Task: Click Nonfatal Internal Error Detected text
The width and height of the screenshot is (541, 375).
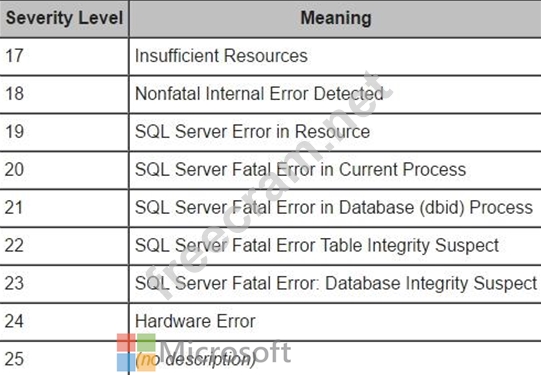Action: tap(259, 93)
